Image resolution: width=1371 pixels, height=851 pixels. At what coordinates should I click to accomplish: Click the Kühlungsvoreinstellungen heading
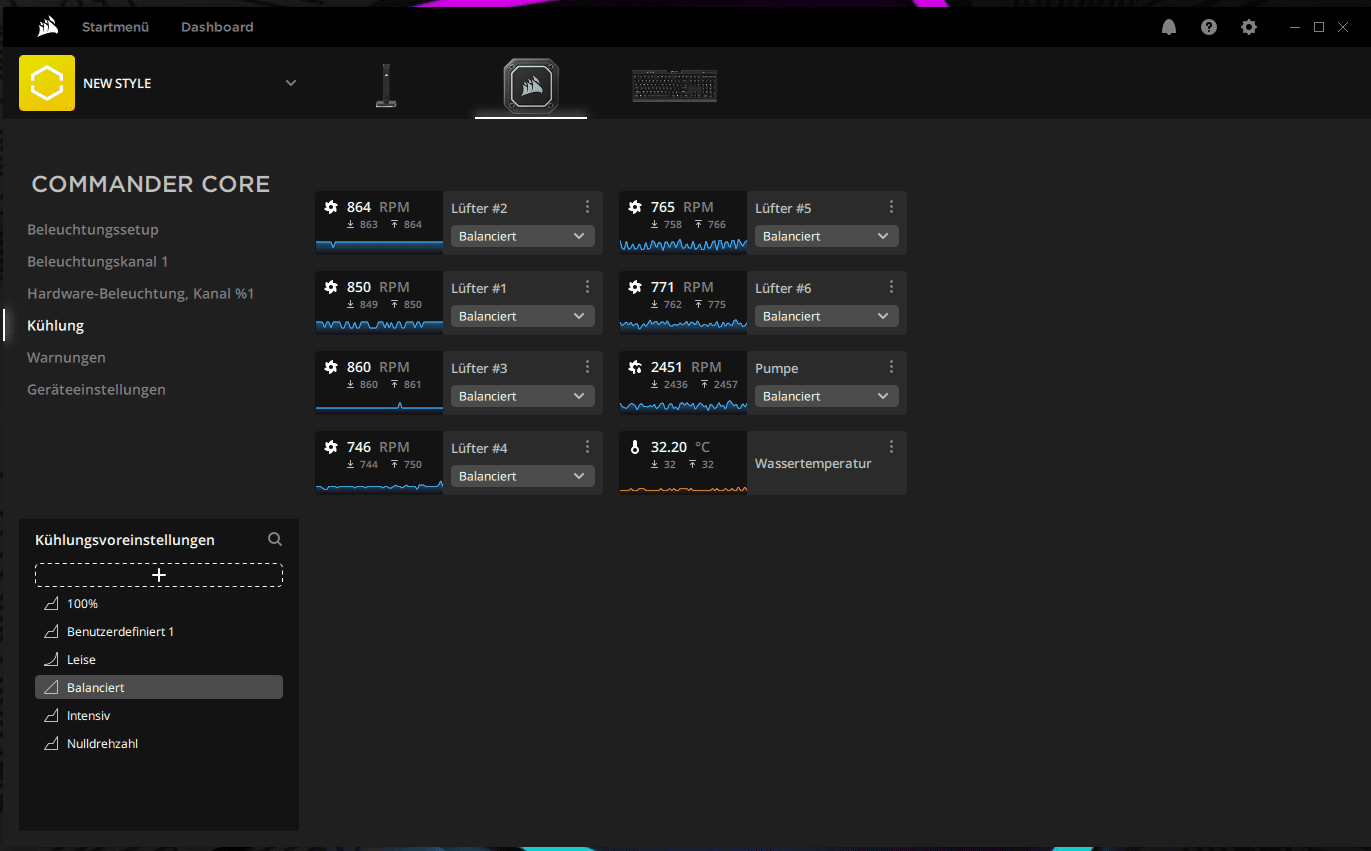point(125,540)
